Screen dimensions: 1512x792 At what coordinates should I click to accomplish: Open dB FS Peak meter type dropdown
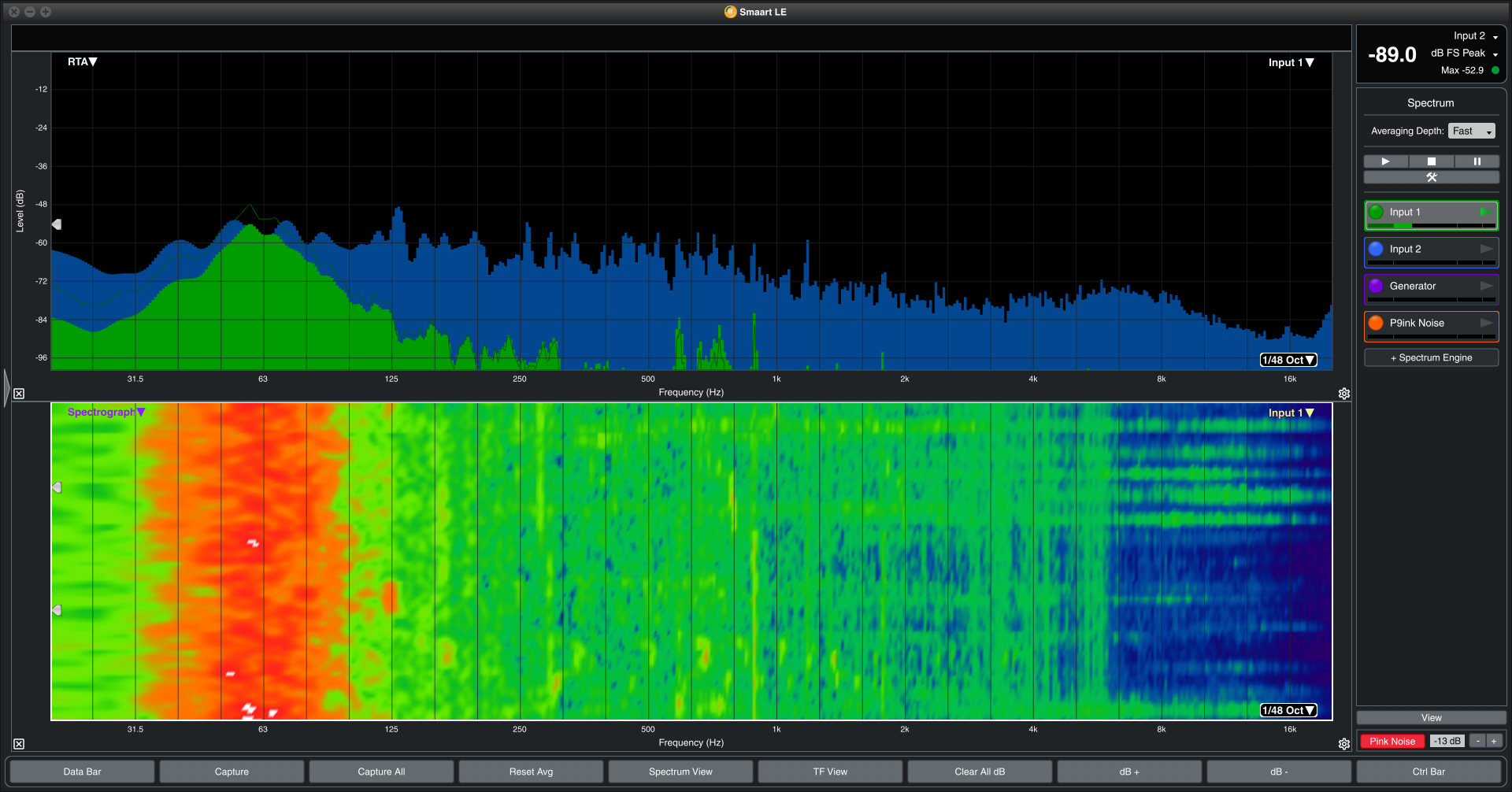click(1465, 54)
